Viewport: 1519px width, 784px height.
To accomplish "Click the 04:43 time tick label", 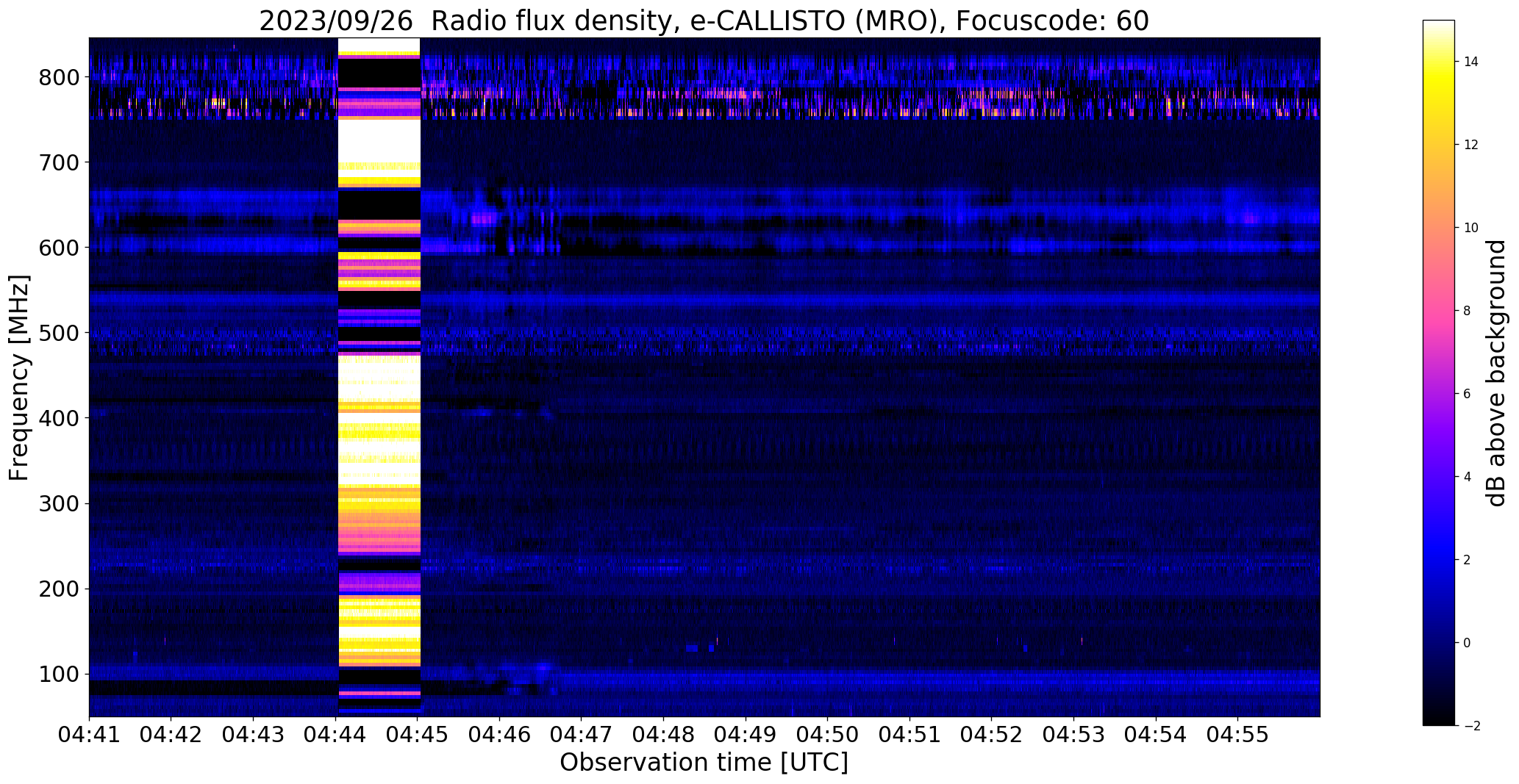I will pos(253,734).
